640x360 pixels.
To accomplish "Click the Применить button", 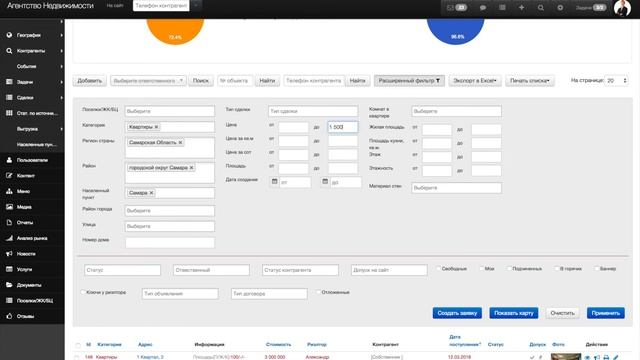I will tap(606, 313).
